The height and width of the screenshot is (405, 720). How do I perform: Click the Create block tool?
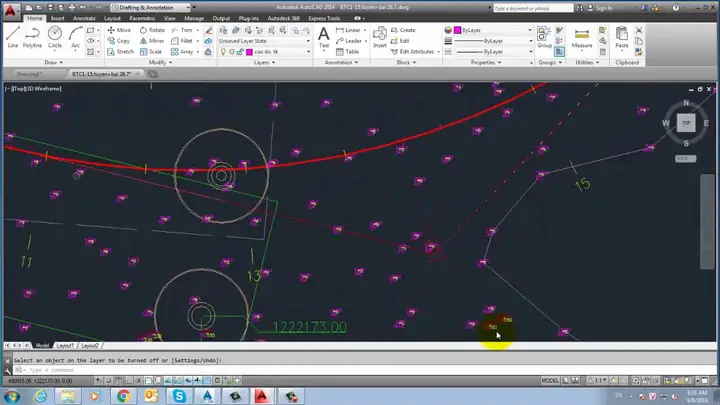[x=403, y=30]
